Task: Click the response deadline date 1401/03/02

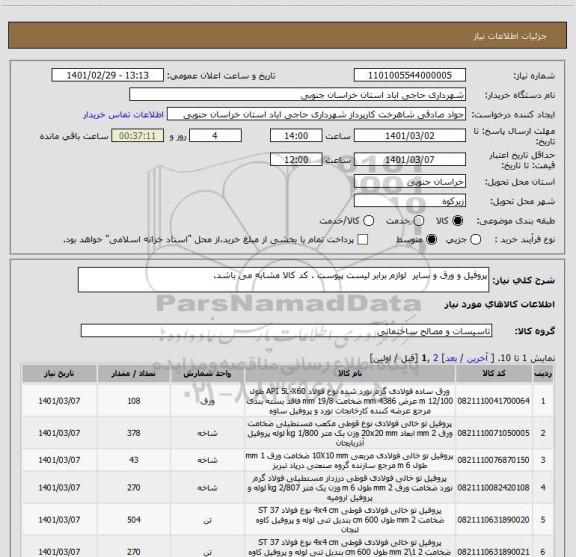Action: tap(410, 136)
